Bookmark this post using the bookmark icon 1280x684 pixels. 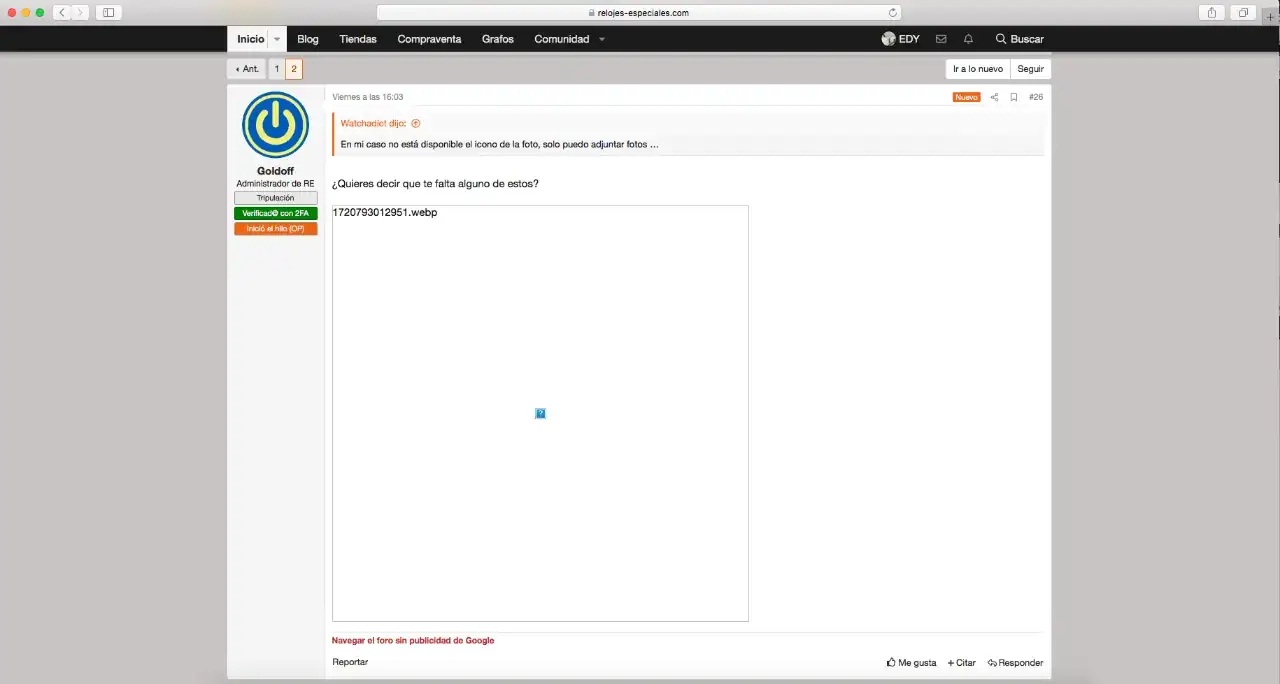tap(1013, 97)
